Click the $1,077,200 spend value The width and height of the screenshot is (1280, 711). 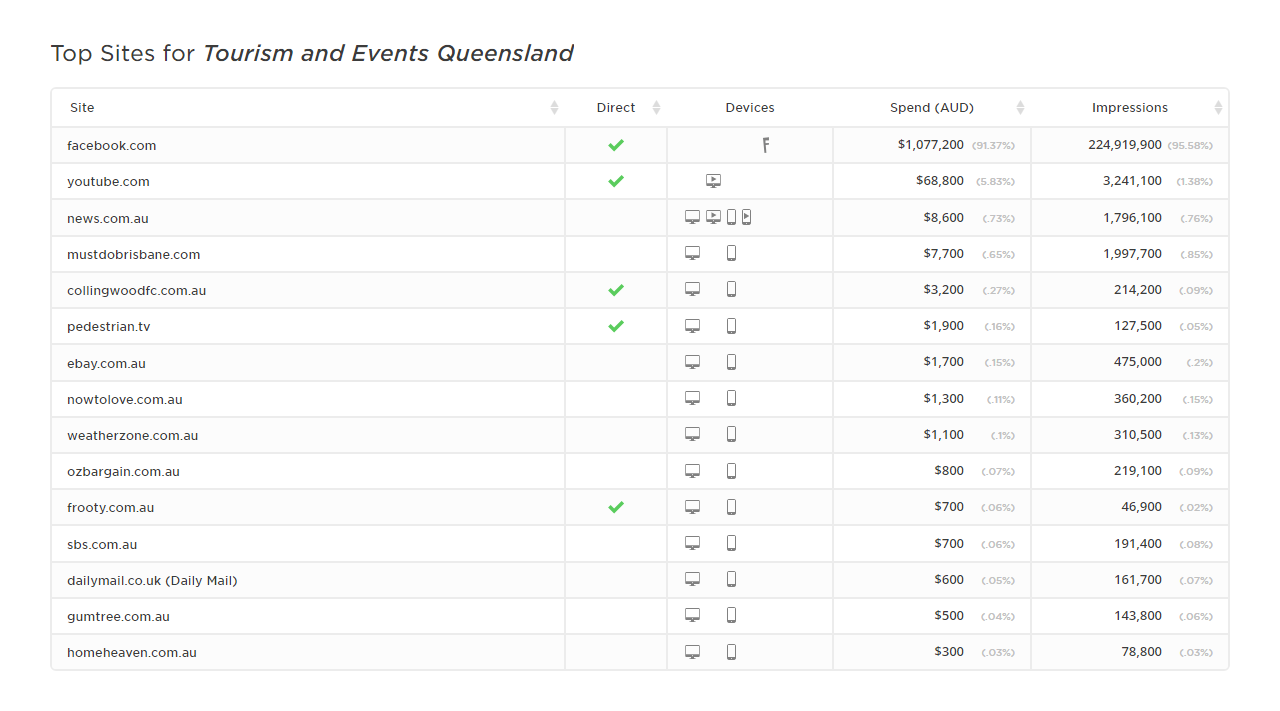(x=931, y=145)
